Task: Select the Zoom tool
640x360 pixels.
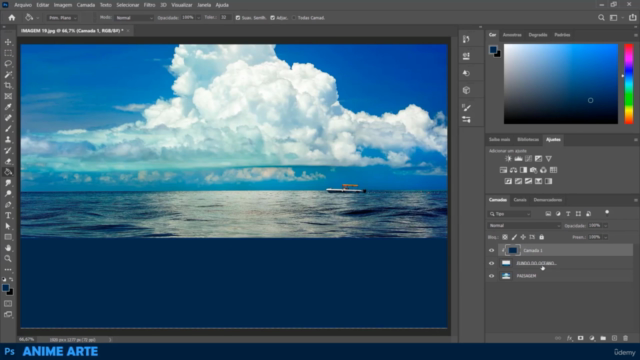Action: [8, 258]
